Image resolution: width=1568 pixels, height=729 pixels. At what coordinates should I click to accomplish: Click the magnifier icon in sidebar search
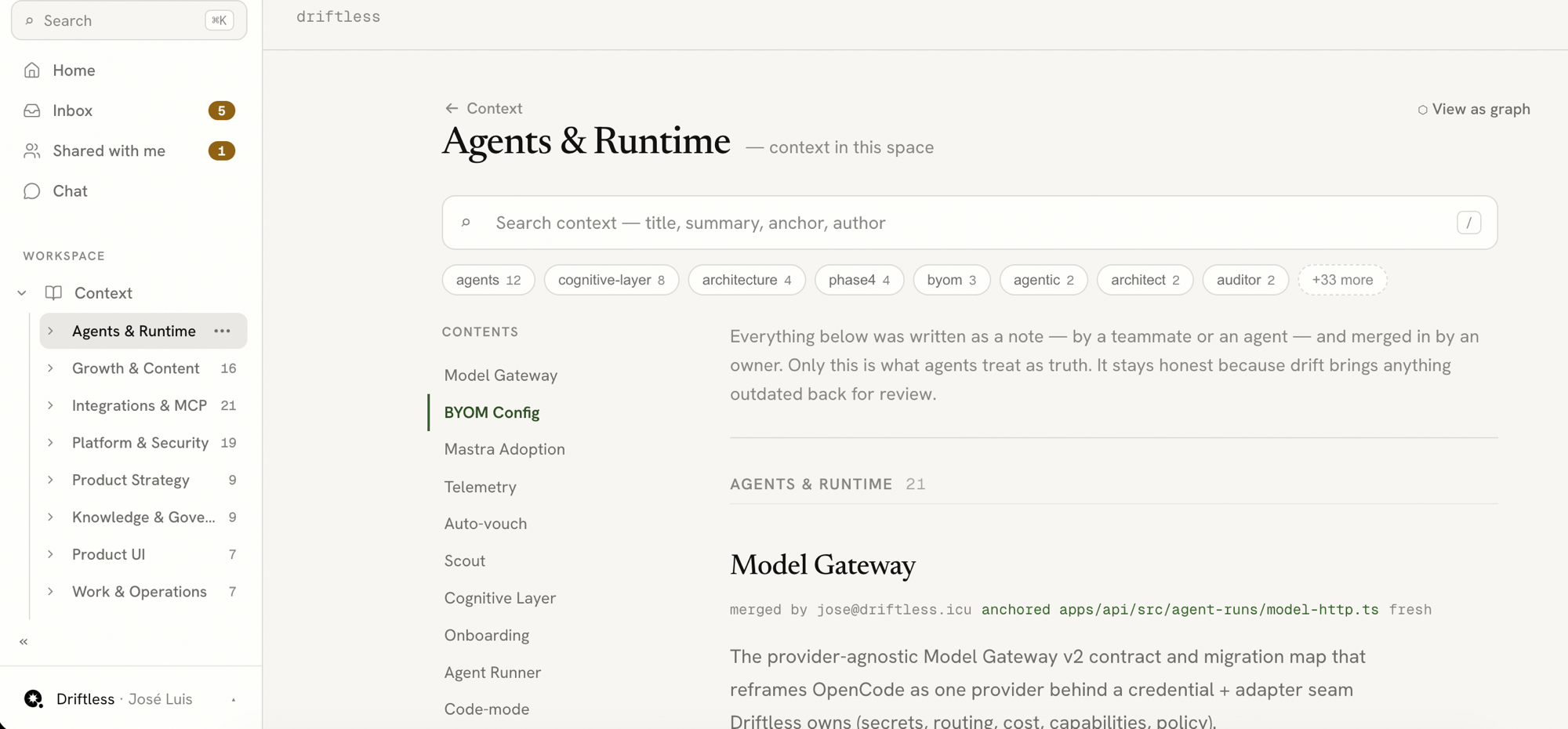[30, 21]
